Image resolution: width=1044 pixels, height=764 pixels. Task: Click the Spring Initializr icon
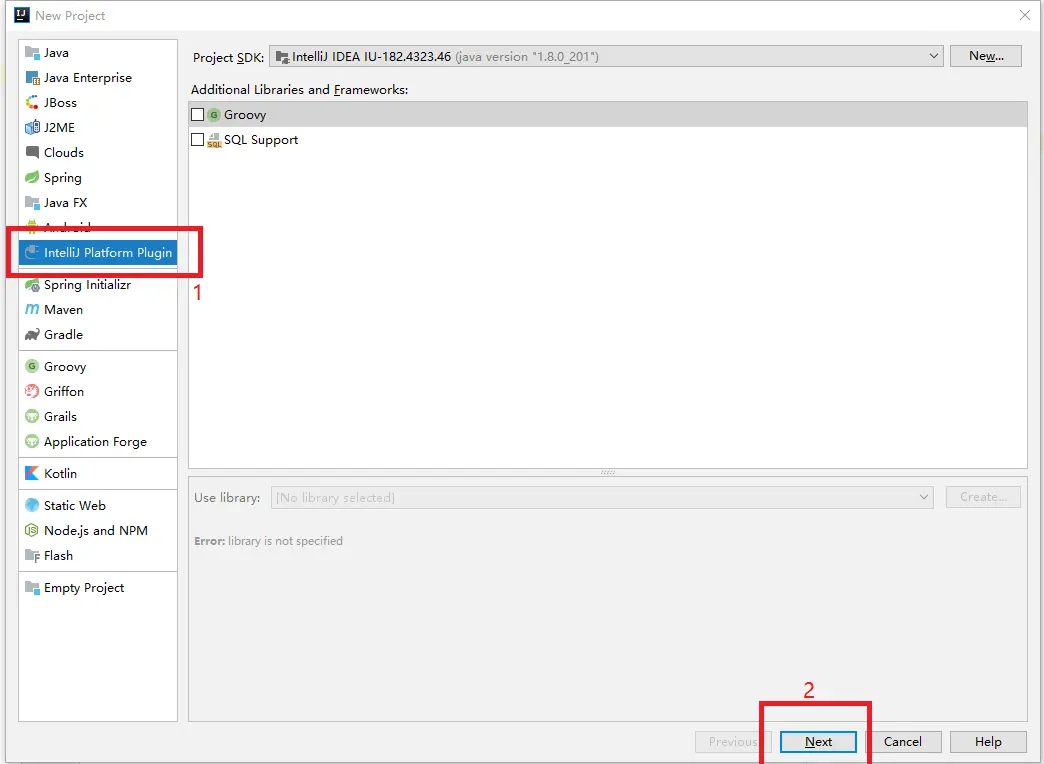[32, 285]
